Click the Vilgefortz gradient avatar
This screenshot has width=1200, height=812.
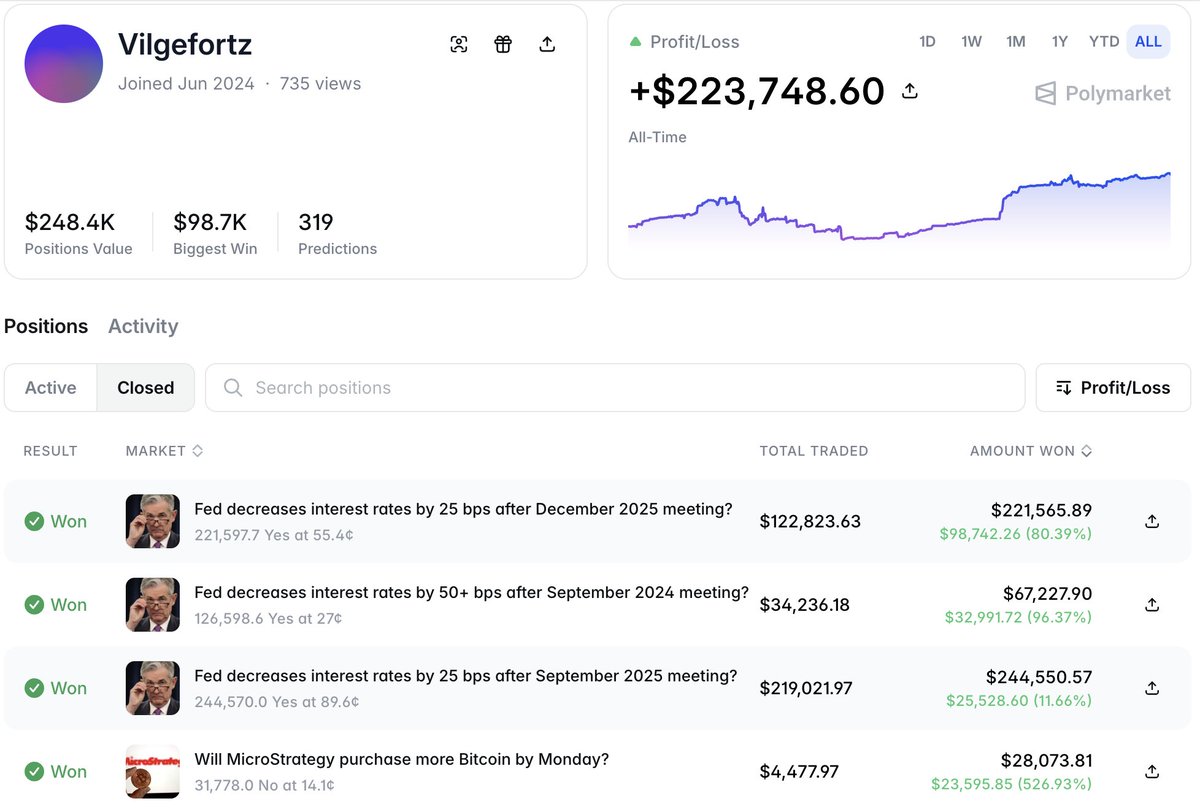point(64,64)
